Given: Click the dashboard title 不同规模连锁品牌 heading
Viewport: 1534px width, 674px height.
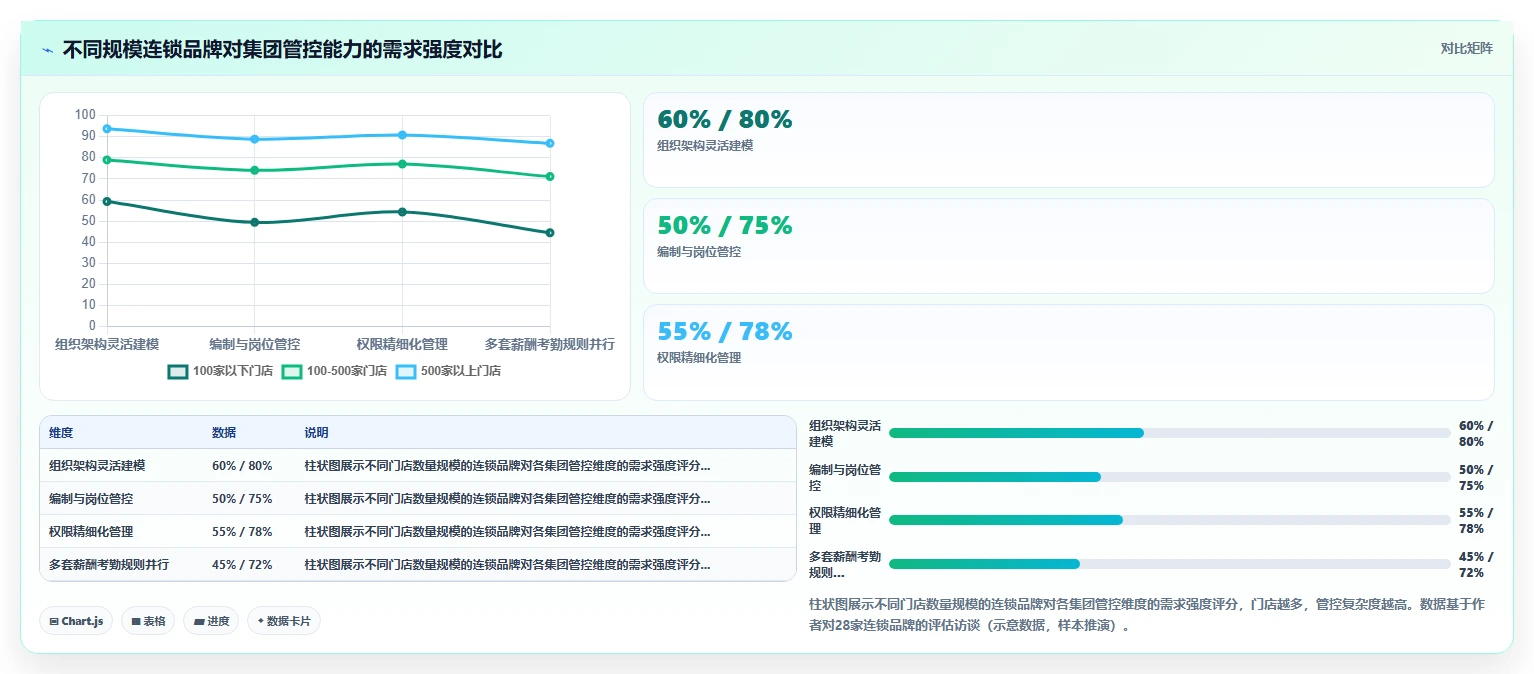Looking at the screenshot, I should 283,50.
